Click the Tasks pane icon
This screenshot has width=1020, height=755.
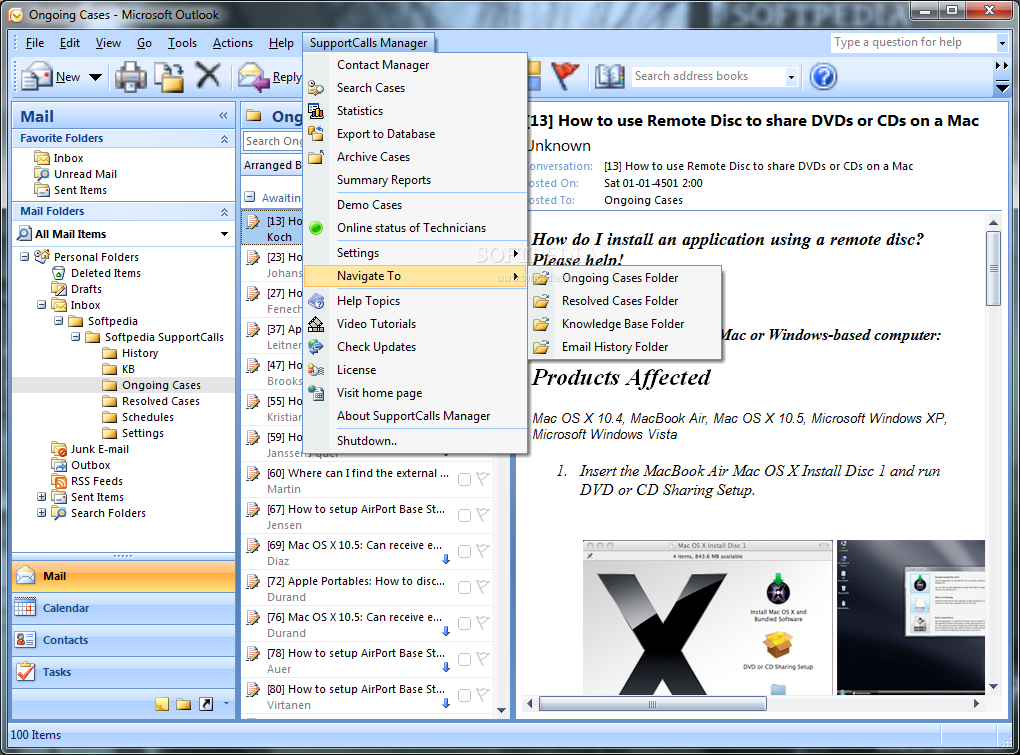26,671
